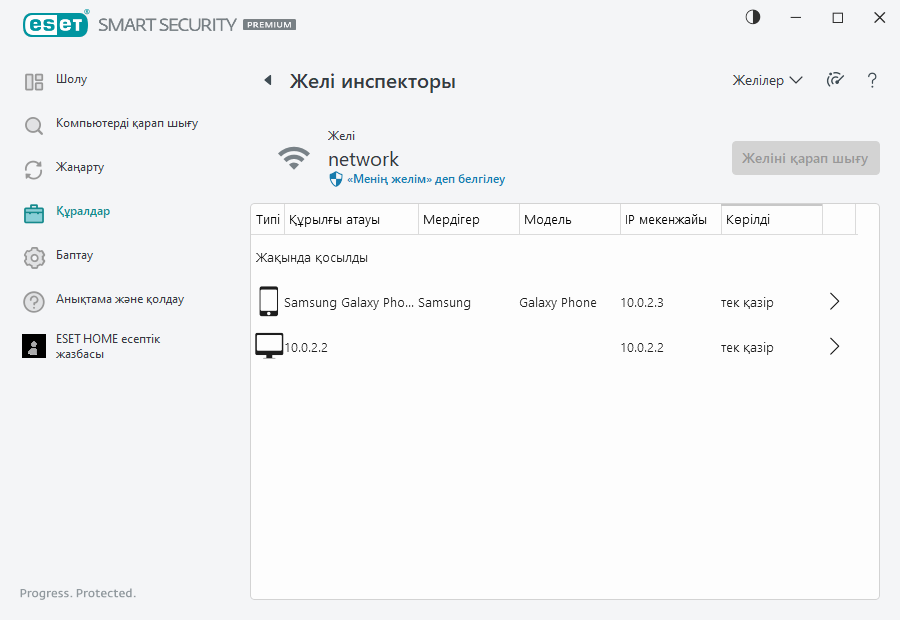
Task: Open the help question mark icon
Action: (872, 80)
